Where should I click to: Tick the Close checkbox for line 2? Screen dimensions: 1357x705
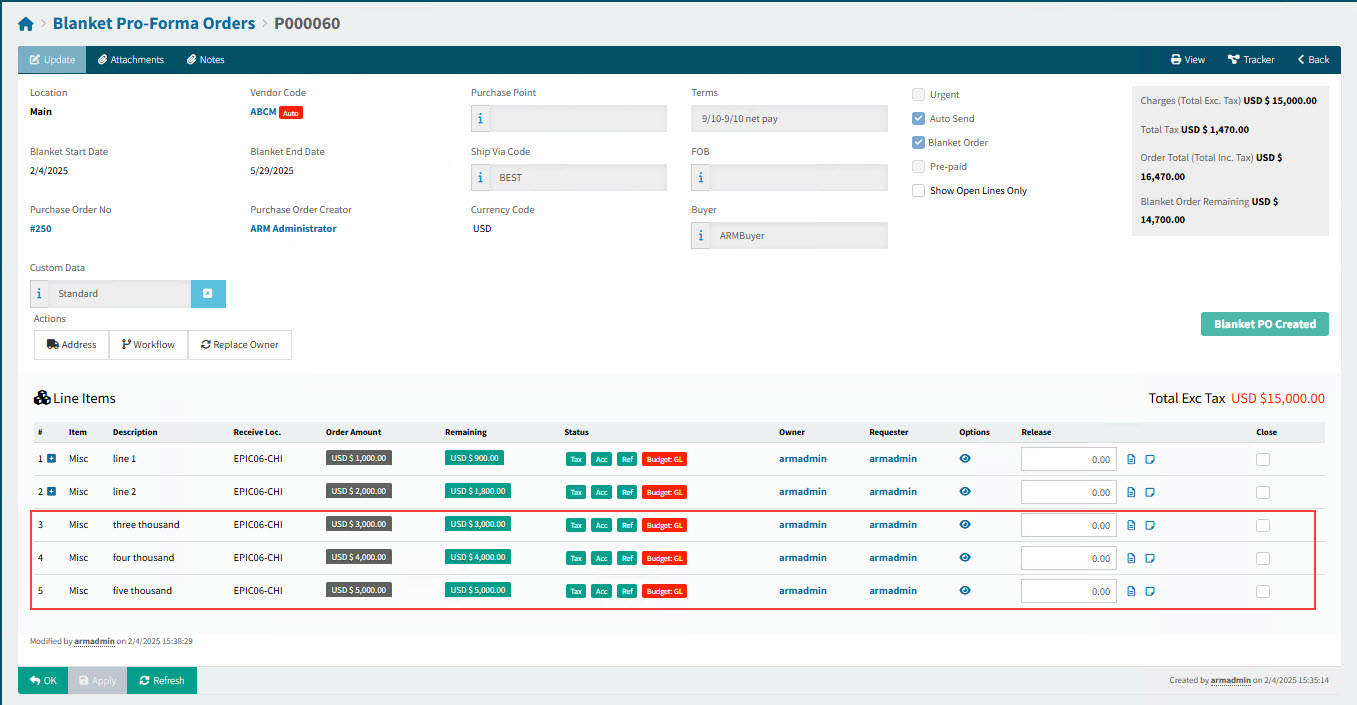[1263, 493]
